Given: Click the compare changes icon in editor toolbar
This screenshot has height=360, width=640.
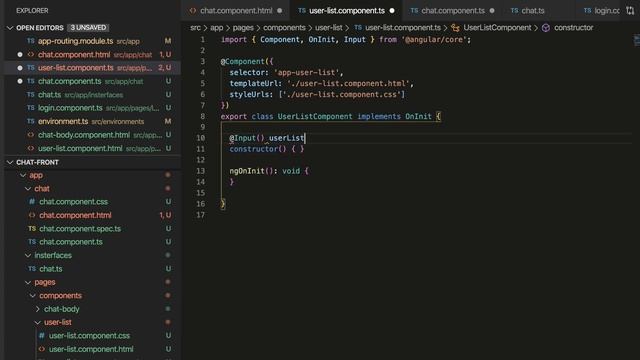Looking at the screenshot, I should [630, 11].
